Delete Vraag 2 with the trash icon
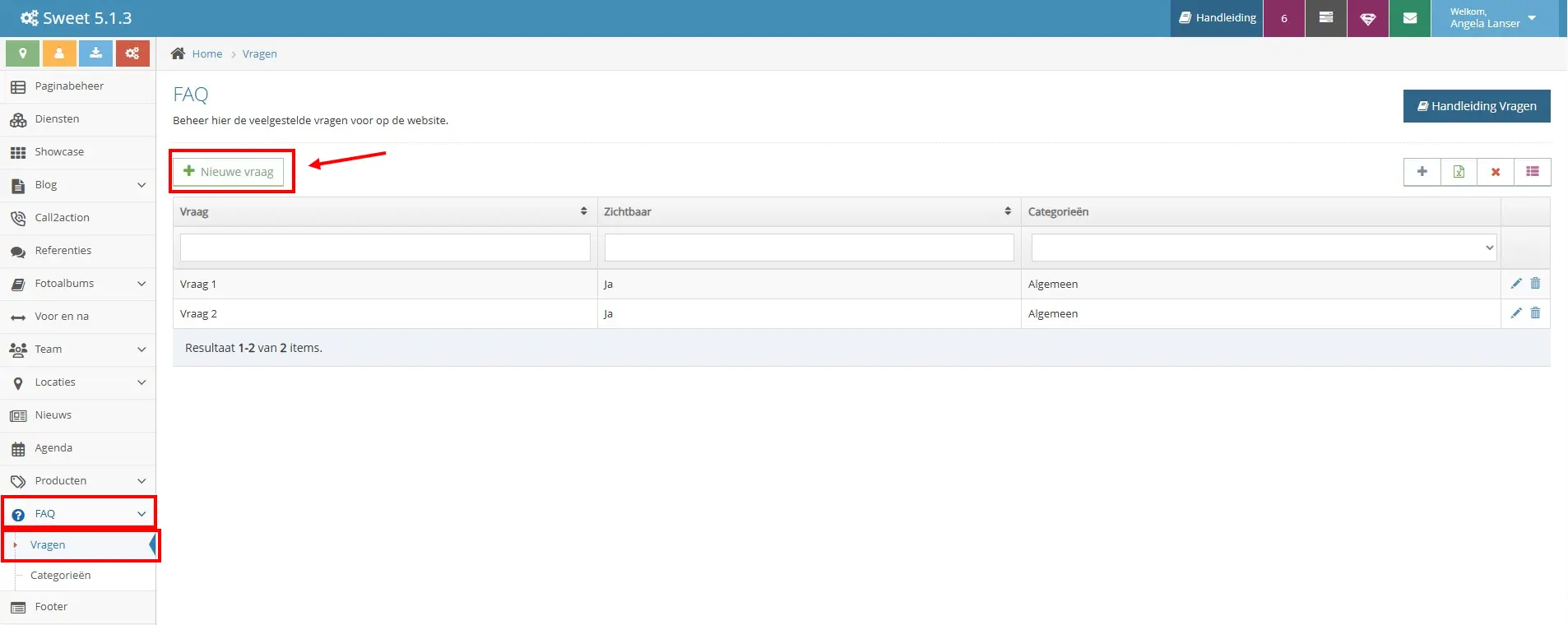The width and height of the screenshot is (1568, 625). (x=1535, y=313)
